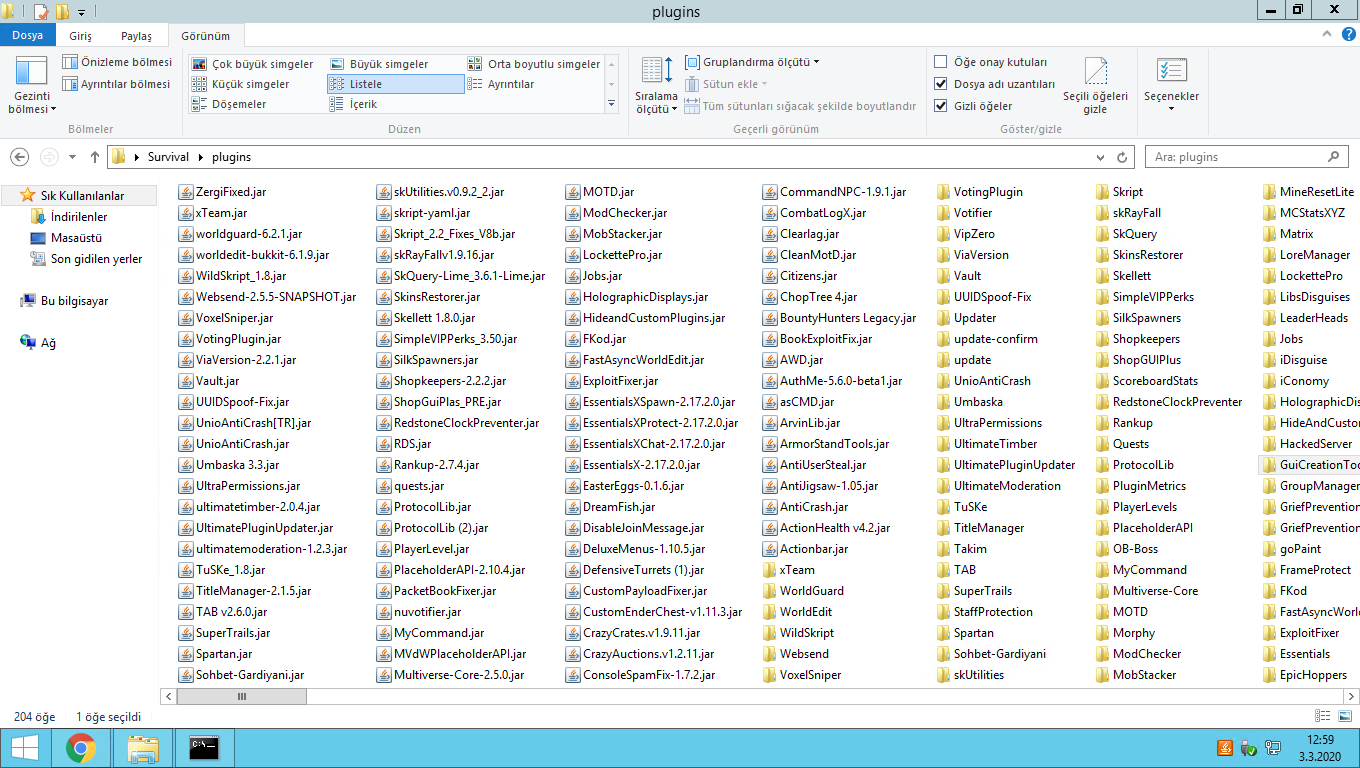Open Quick Access Toolbar customize dropdown
This screenshot has height=768, width=1360.
tap(81, 12)
